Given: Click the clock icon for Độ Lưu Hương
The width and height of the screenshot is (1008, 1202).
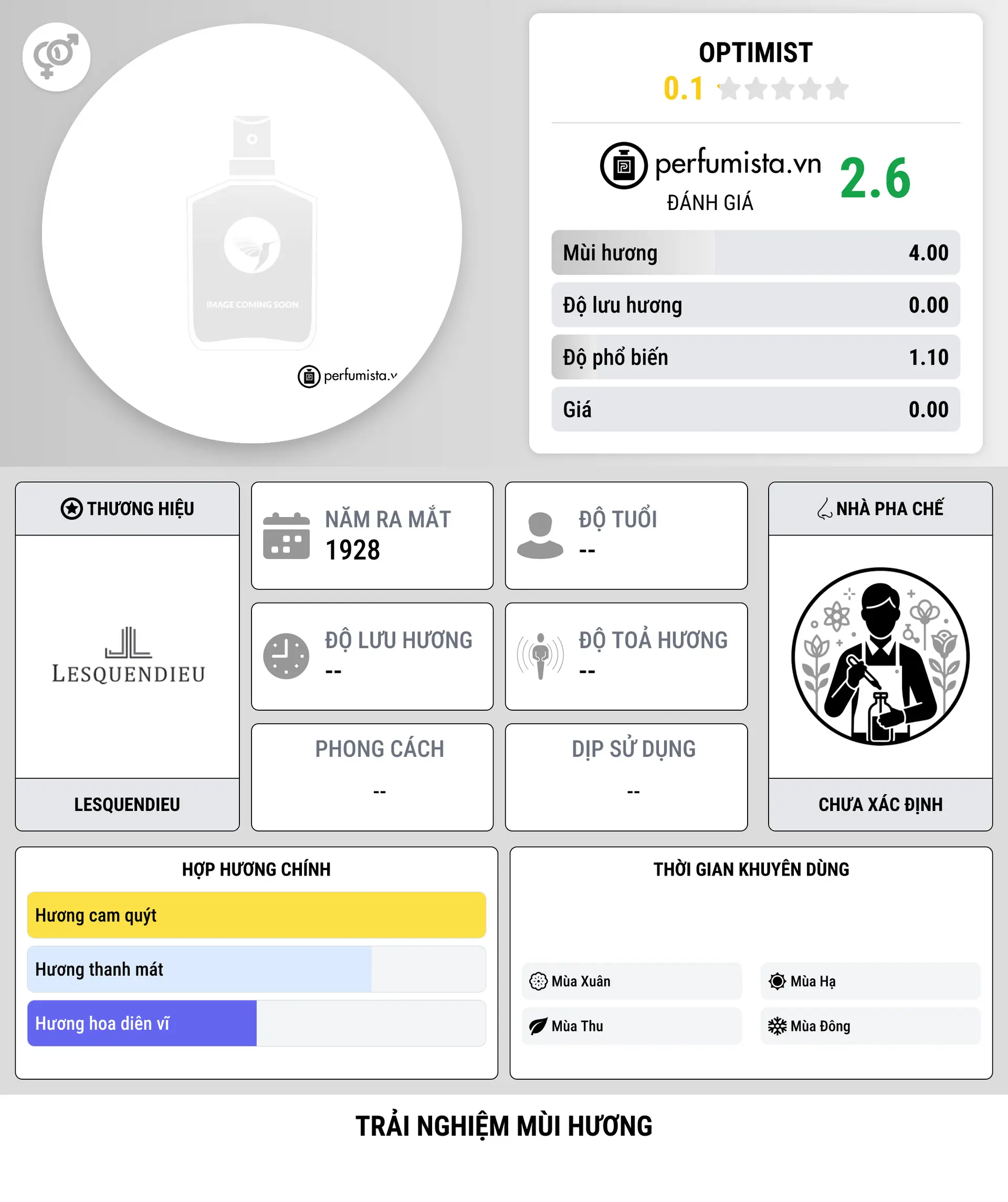Looking at the screenshot, I should click(x=286, y=657).
